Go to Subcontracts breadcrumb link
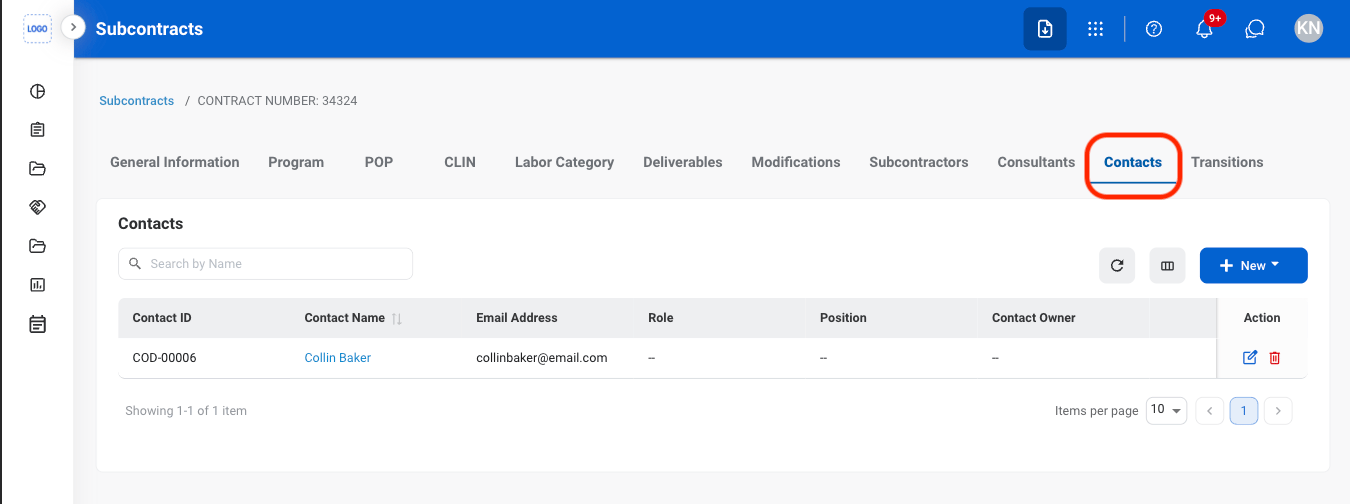 tap(136, 101)
